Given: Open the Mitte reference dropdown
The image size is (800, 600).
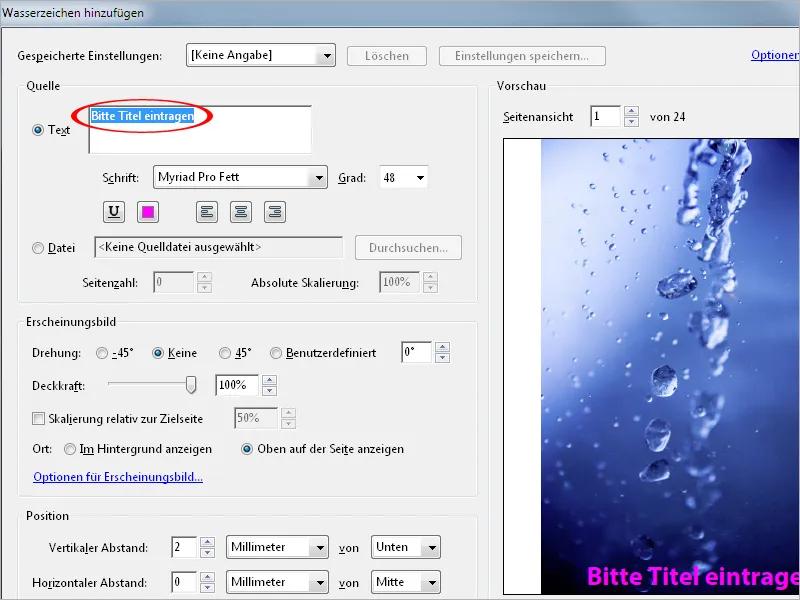Looking at the screenshot, I should [x=406, y=582].
